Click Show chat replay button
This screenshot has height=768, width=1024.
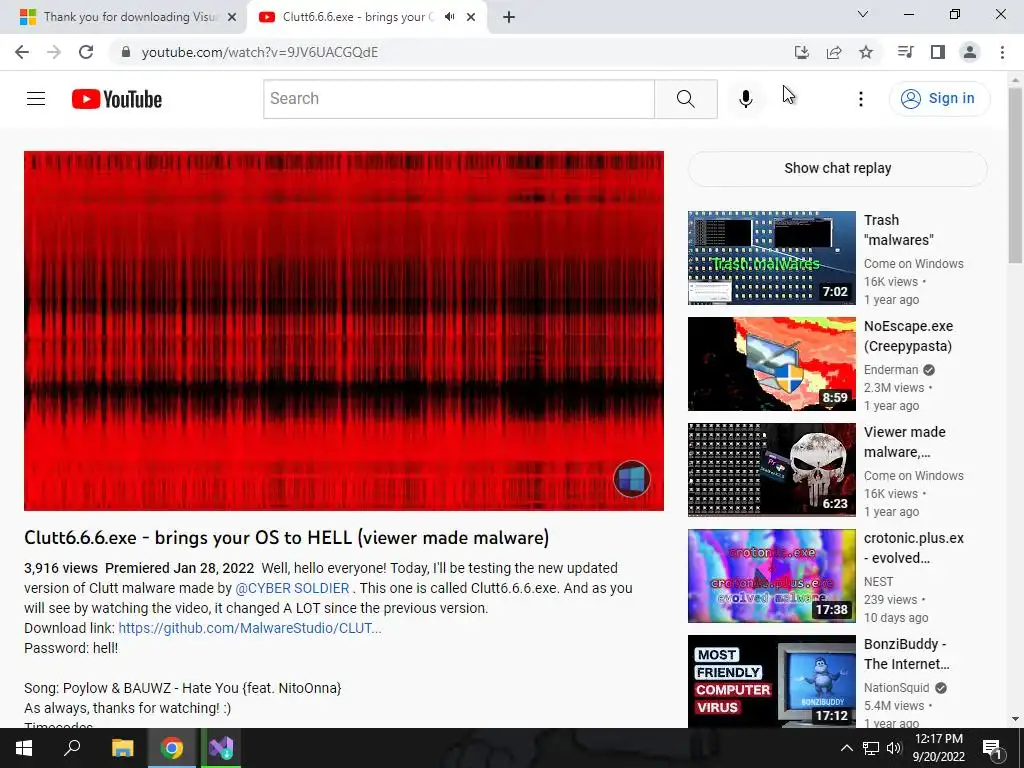pyautogui.click(x=837, y=168)
